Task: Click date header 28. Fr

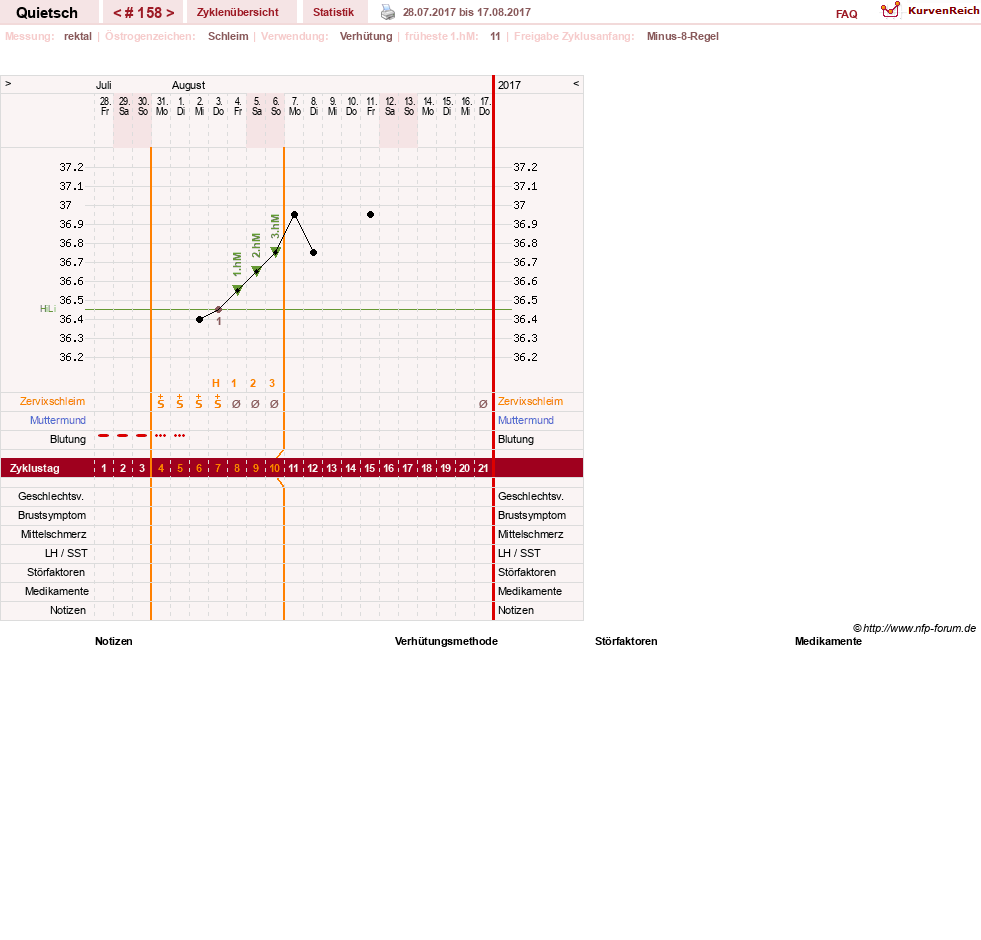Action: [105, 106]
